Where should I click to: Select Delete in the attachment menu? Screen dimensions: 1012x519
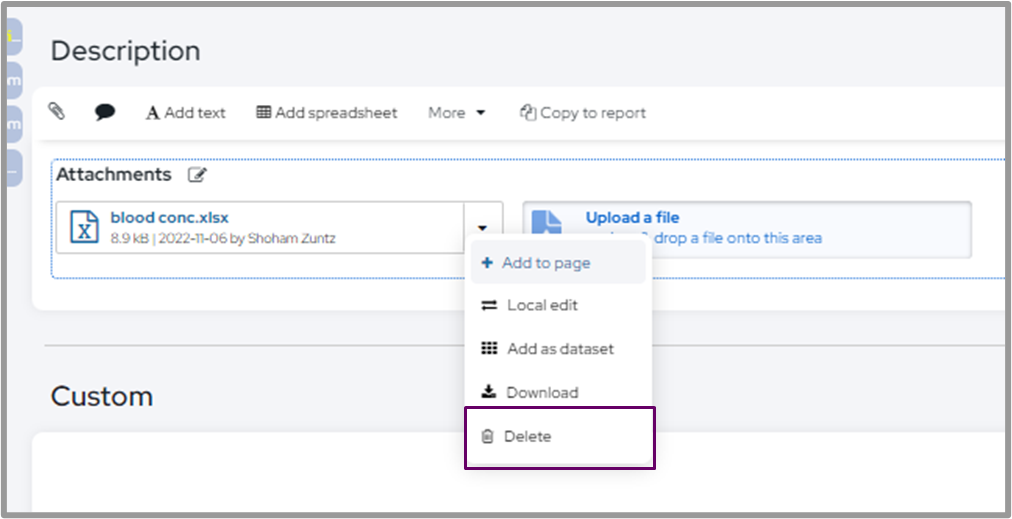tap(528, 436)
